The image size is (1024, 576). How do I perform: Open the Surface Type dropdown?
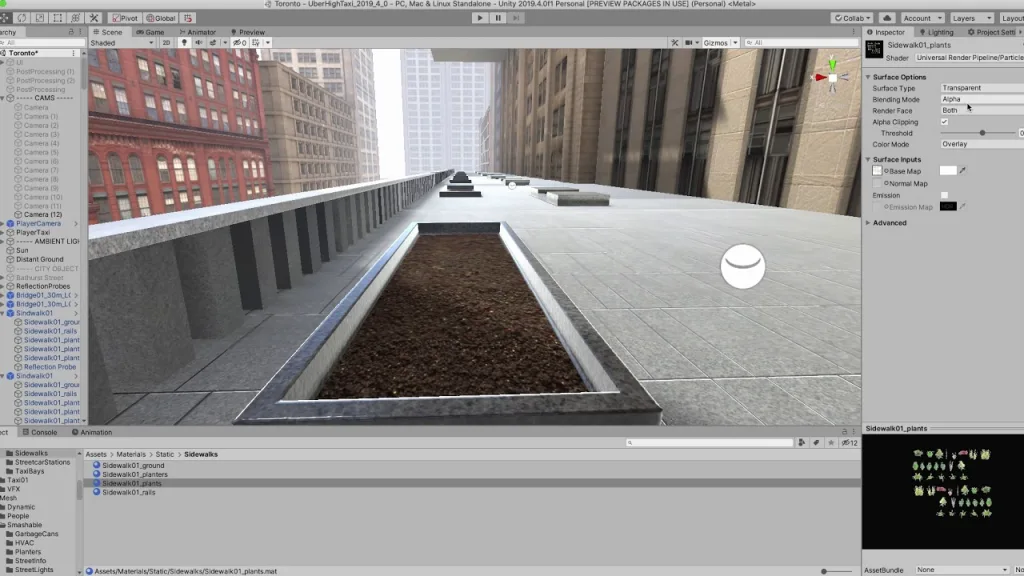pos(981,88)
